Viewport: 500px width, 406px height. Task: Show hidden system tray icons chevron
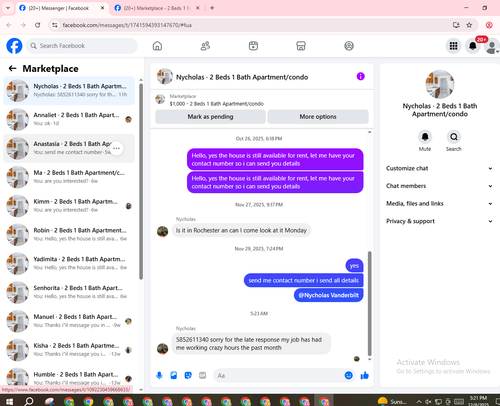419,402
